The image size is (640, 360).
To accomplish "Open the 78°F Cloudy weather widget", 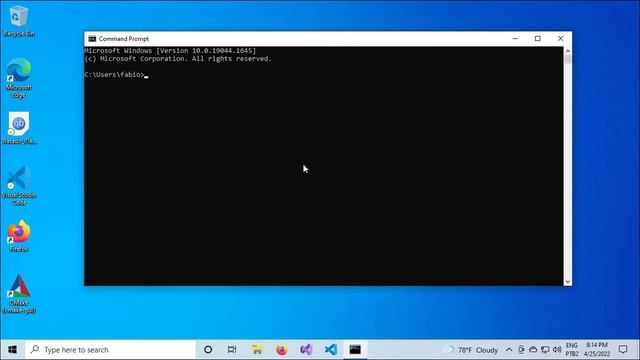I will coord(471,350).
